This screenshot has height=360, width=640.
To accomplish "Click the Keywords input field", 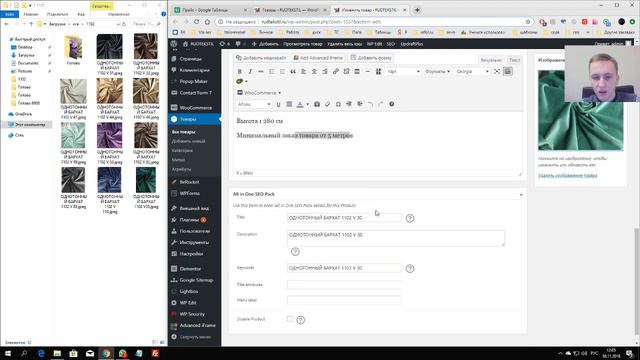I will coord(344,268).
